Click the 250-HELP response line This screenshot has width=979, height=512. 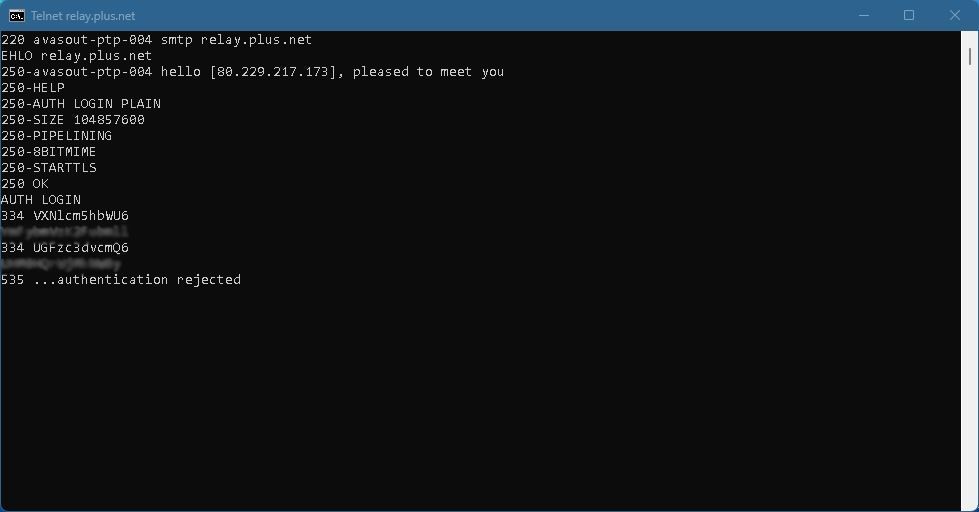click(33, 88)
